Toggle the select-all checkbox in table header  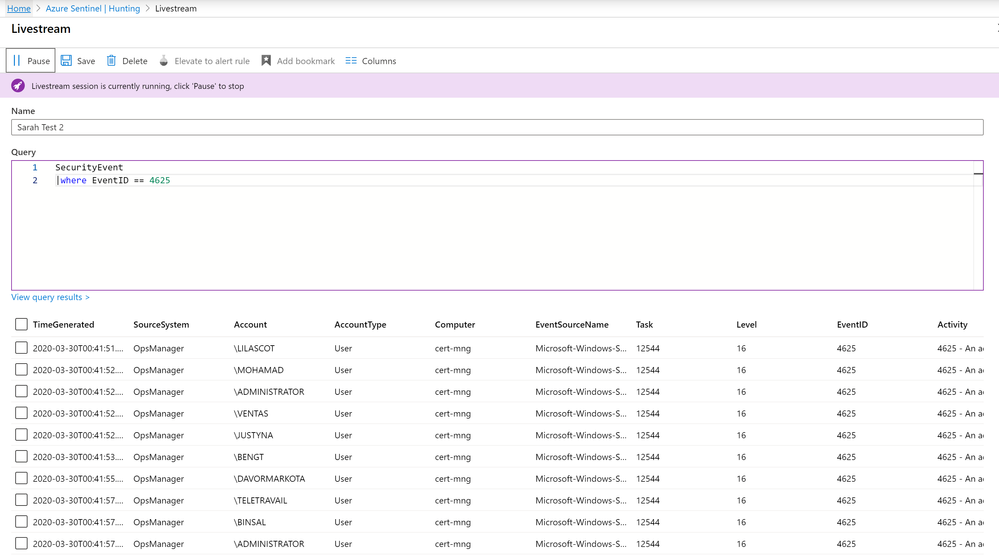coord(21,324)
